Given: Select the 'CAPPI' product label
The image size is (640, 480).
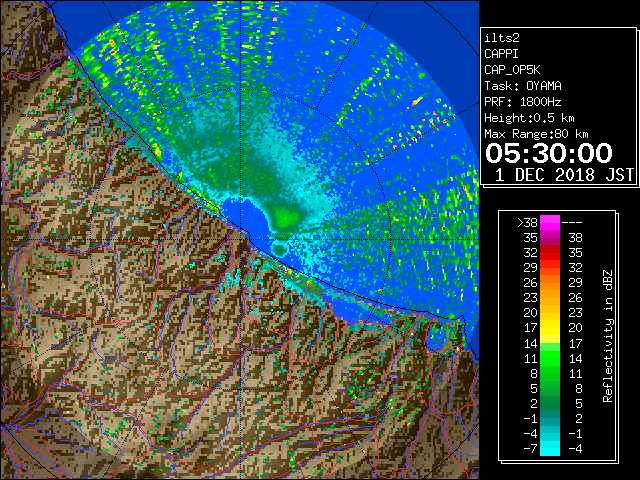Looking at the screenshot, I should click(501, 54).
